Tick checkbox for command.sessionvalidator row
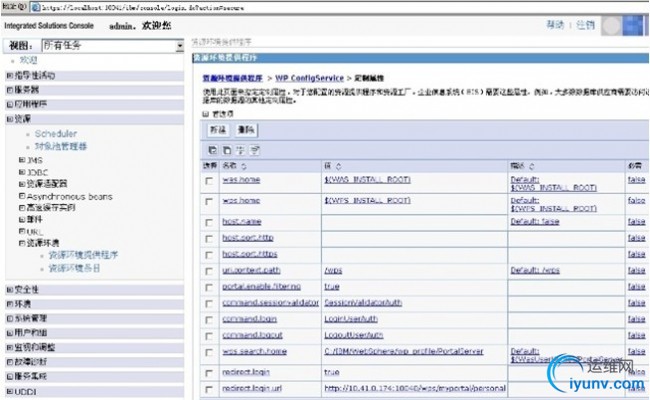The image size is (650, 400). tap(209, 304)
